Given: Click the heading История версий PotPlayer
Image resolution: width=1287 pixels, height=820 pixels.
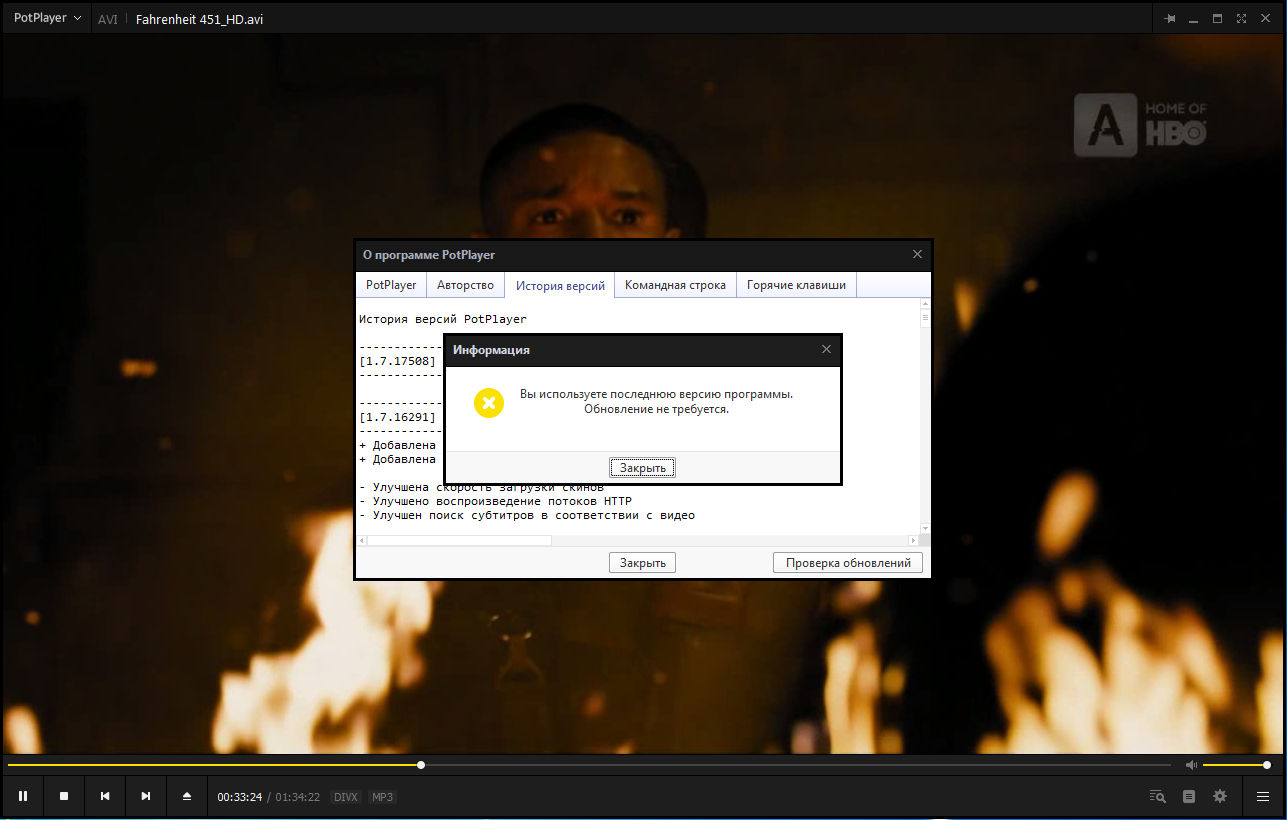Looking at the screenshot, I should [x=443, y=319].
